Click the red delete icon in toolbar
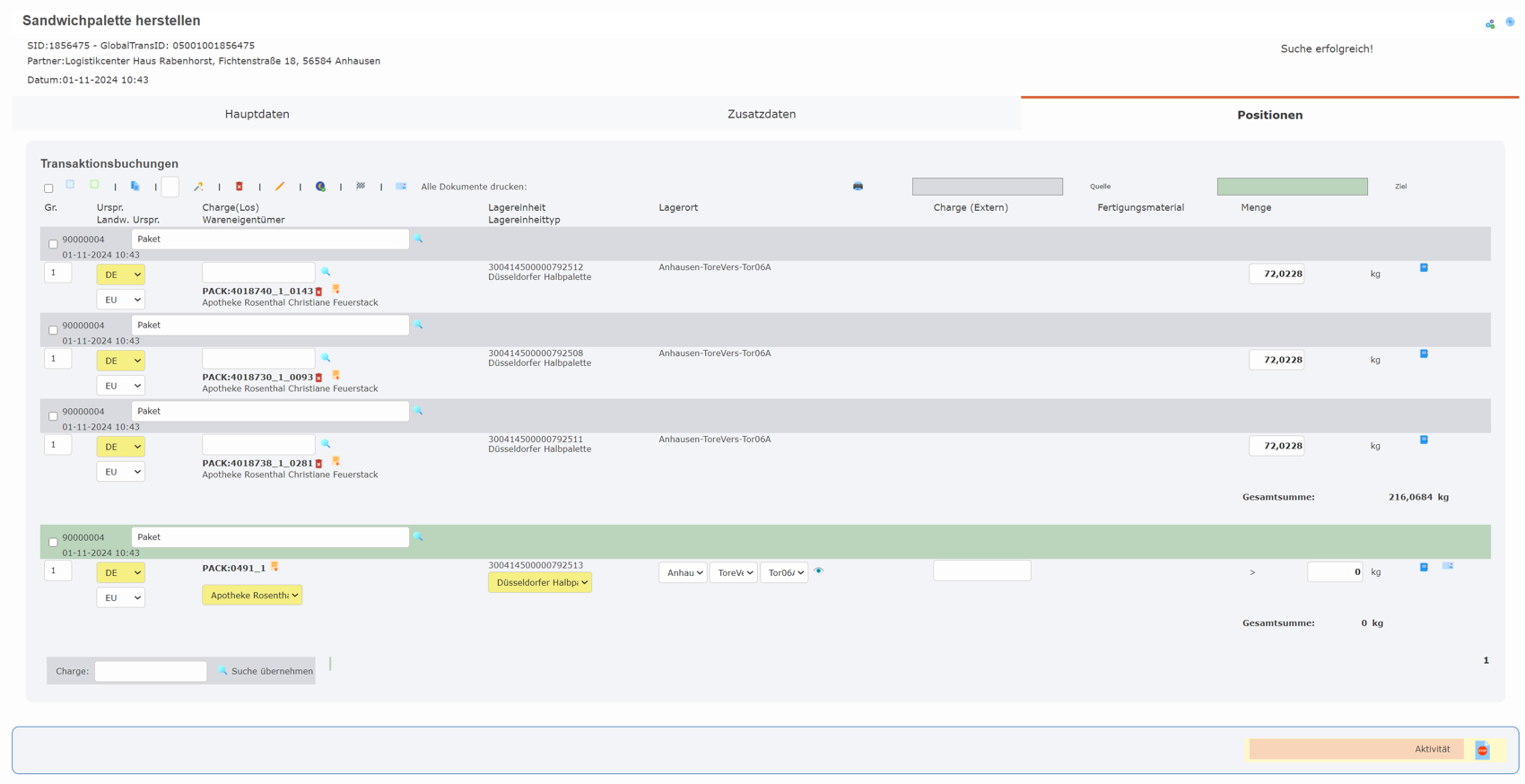The width and height of the screenshot is (1525, 784). point(240,187)
